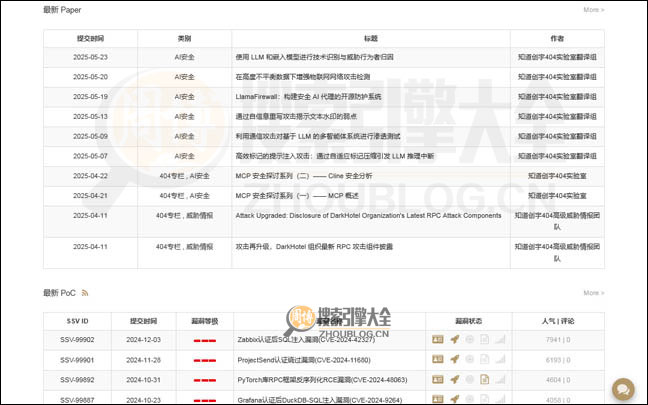The height and width of the screenshot is (405, 648).
Task: Click the PoC rocket icon in SSV-99901 row
Action: point(455,359)
